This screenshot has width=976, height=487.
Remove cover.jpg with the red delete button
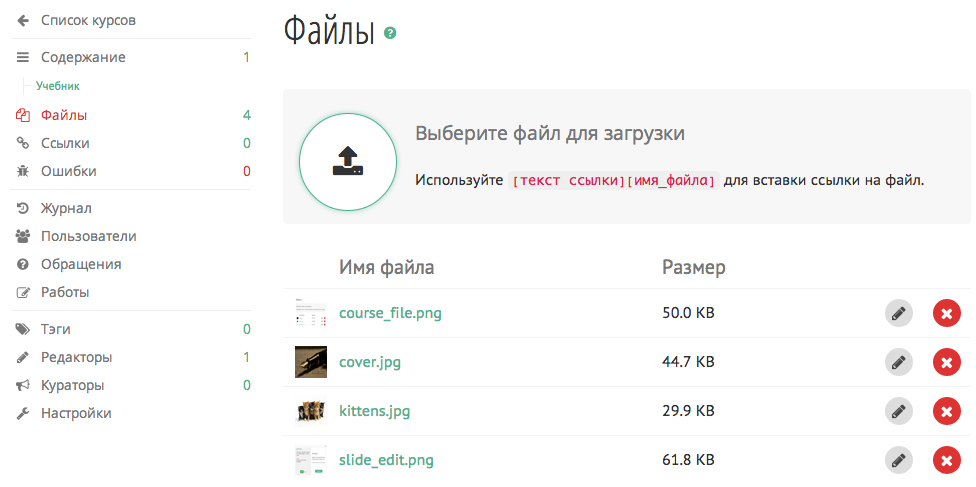click(946, 362)
